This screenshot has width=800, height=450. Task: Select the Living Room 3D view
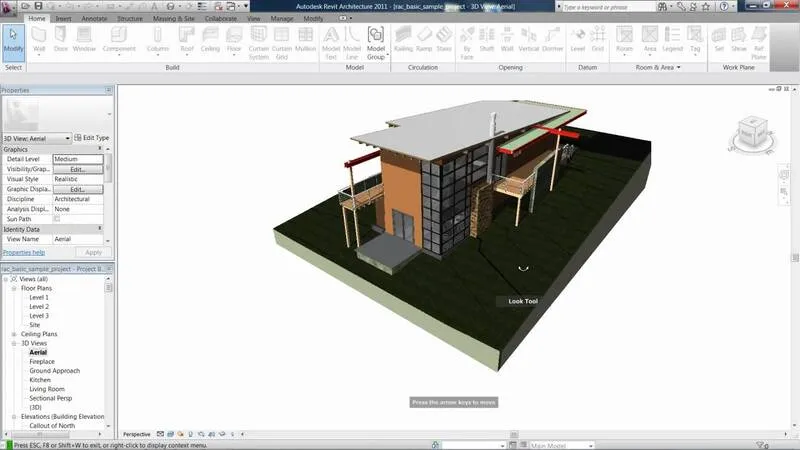pyautogui.click(x=47, y=389)
